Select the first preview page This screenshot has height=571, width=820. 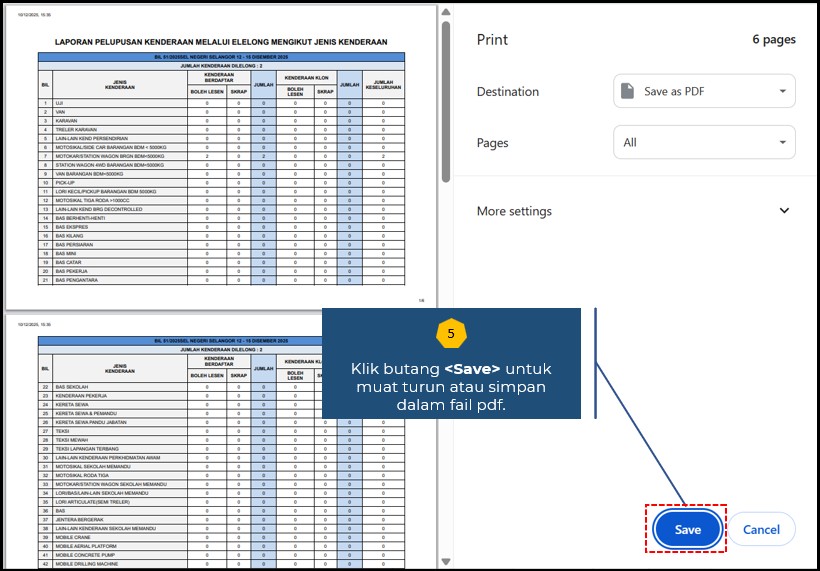tap(220, 160)
